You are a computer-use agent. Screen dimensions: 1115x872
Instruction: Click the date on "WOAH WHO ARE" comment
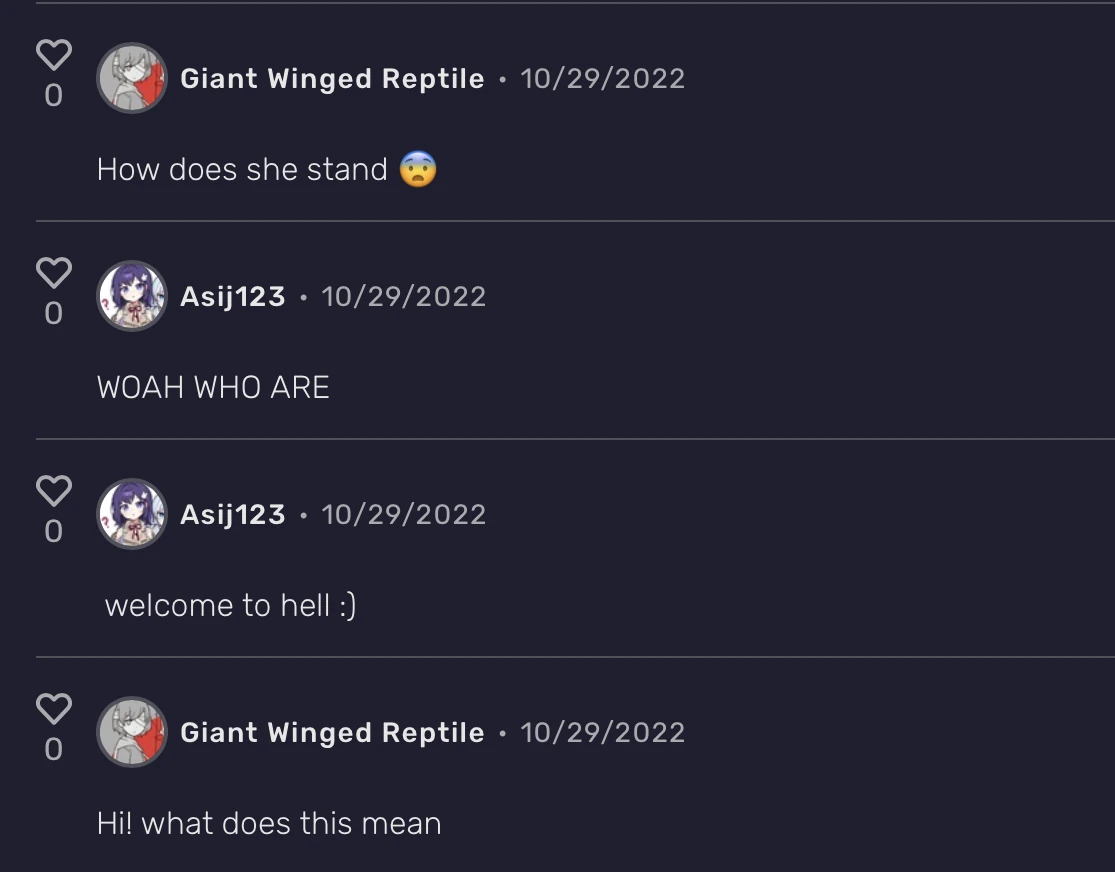(x=404, y=297)
